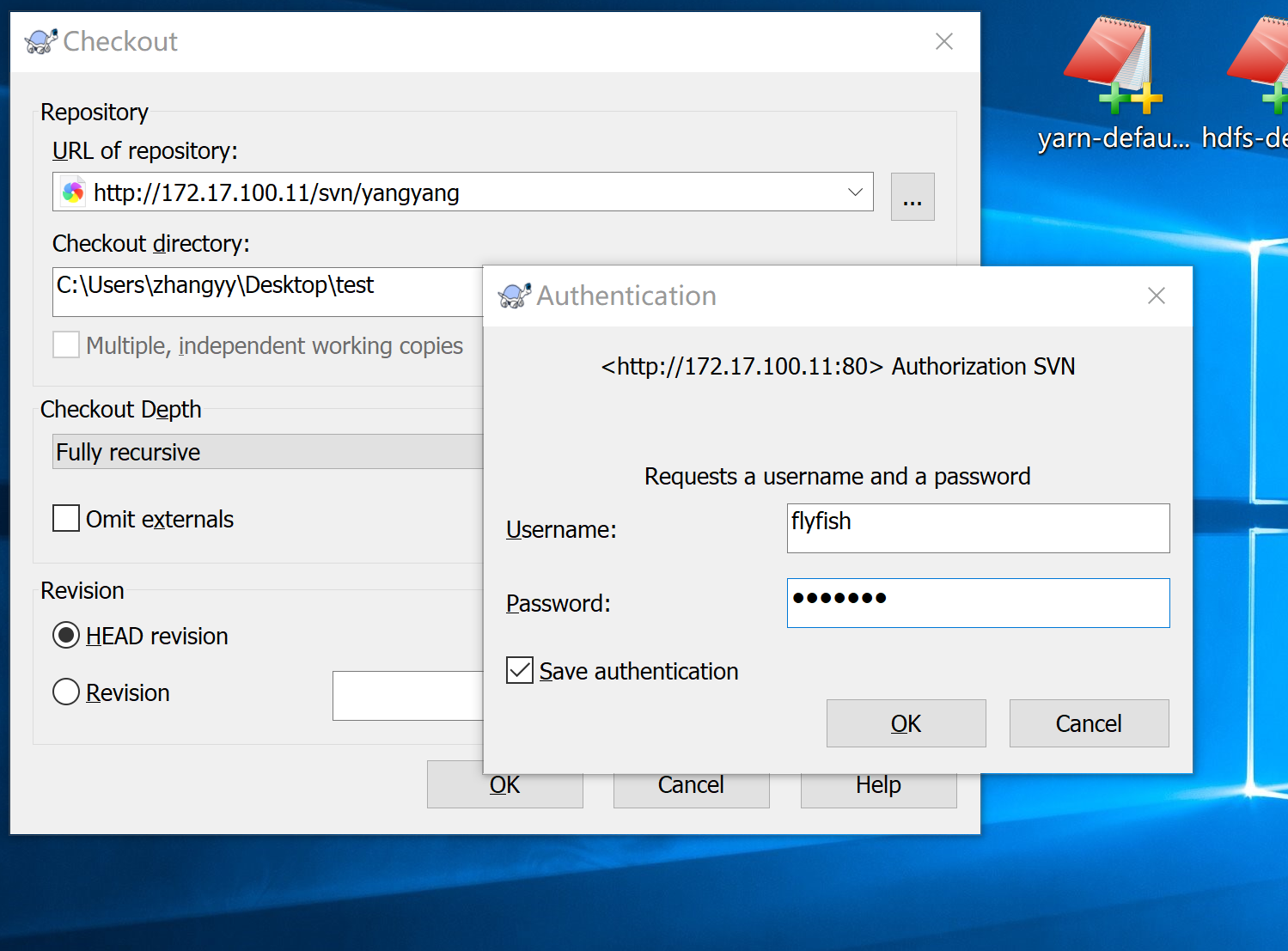Click the TortoiseSVN icon in Authentication title bar
Viewport: 1288px width, 951px height.
(514, 296)
